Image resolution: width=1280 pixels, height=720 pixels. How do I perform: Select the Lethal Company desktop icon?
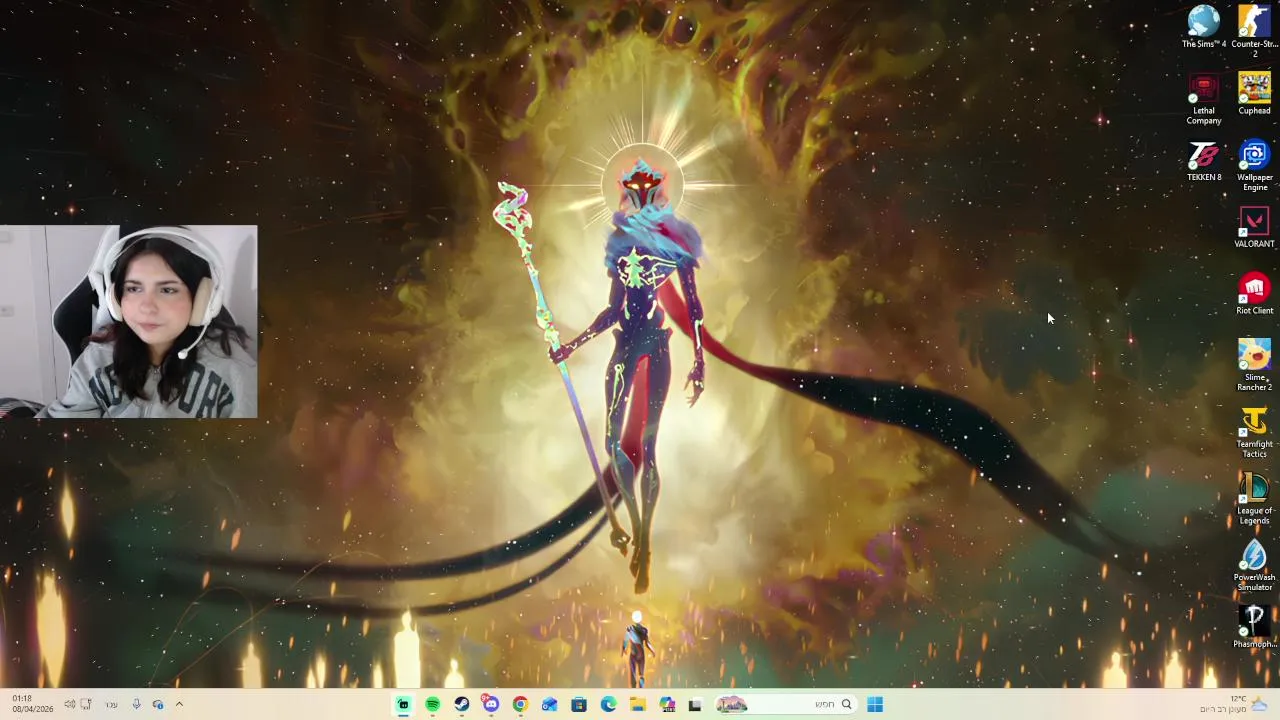click(1204, 99)
